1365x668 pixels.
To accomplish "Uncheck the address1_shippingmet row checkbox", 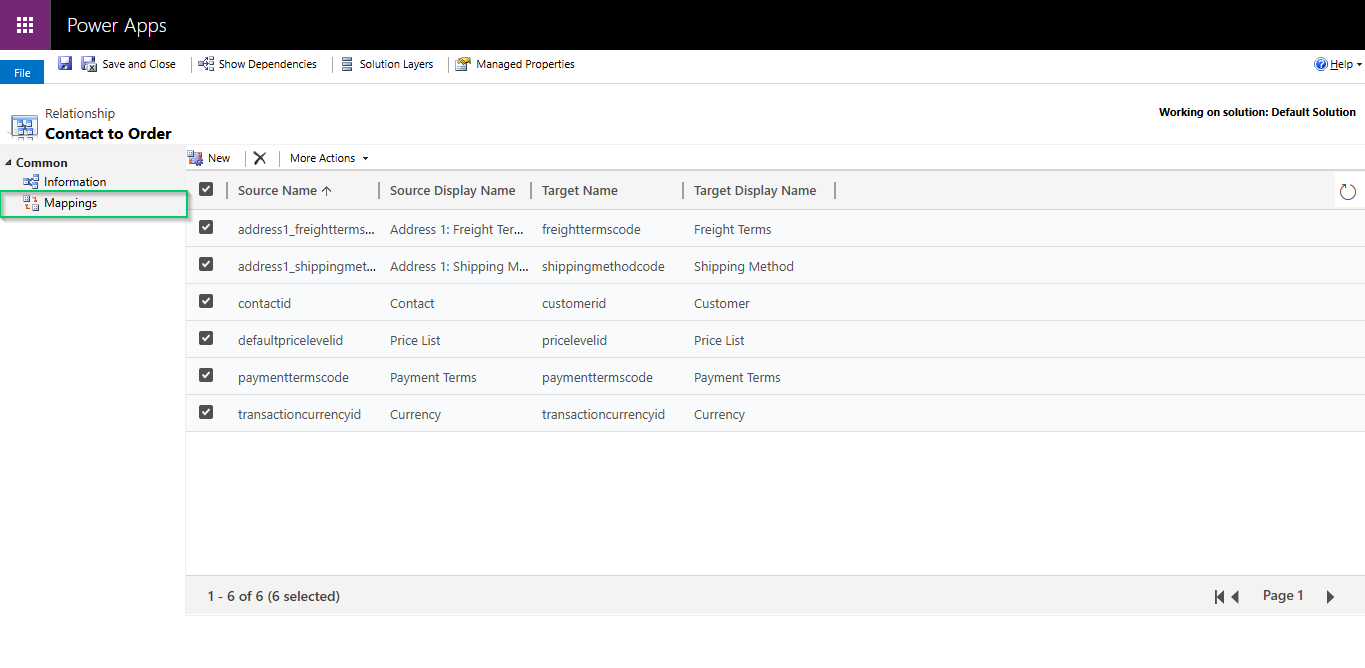I will pyautogui.click(x=206, y=264).
